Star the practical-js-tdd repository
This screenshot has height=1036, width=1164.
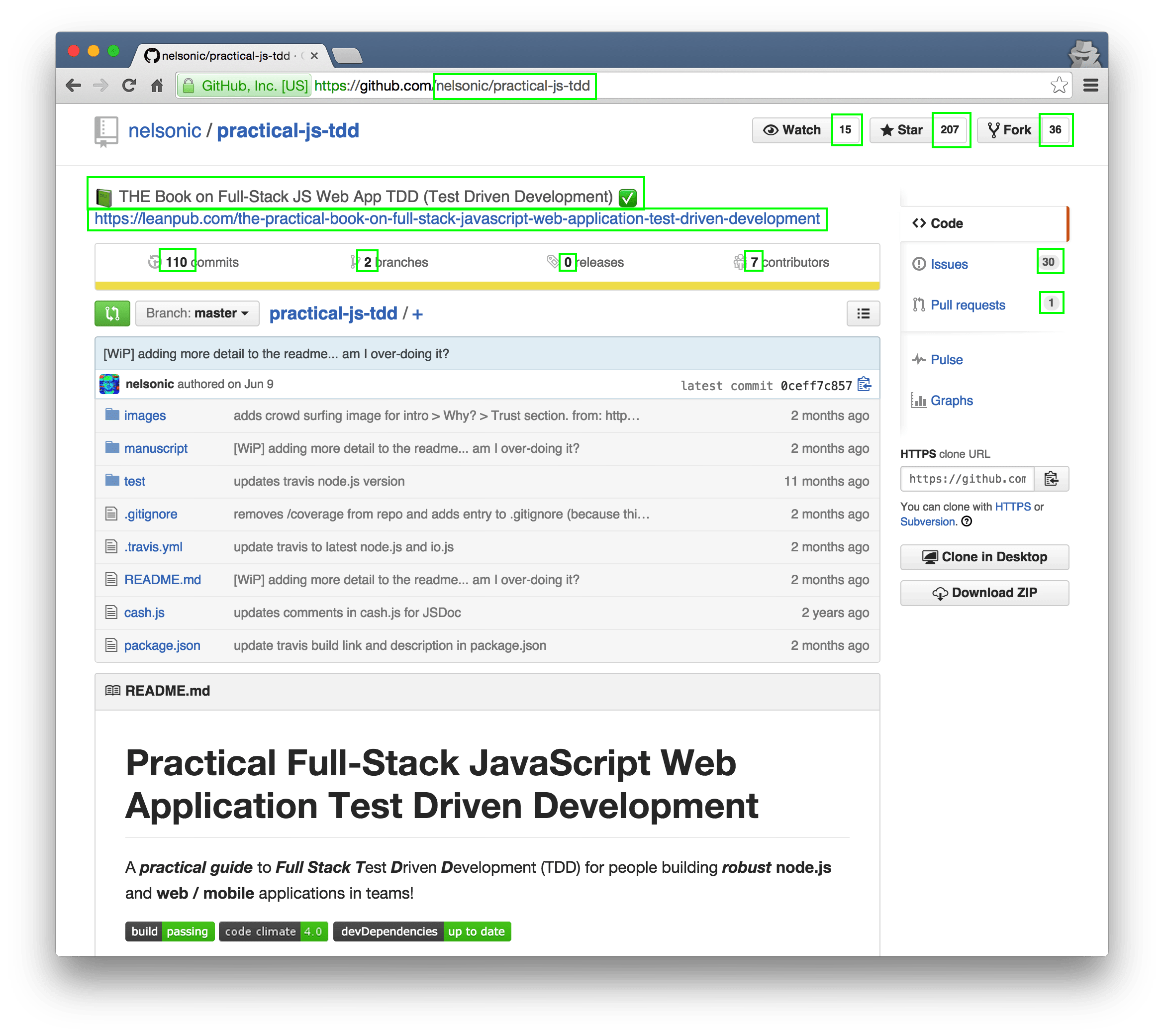(901, 130)
